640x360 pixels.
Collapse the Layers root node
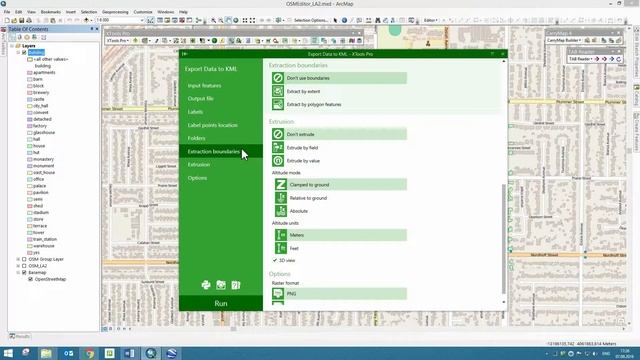(x=12, y=46)
